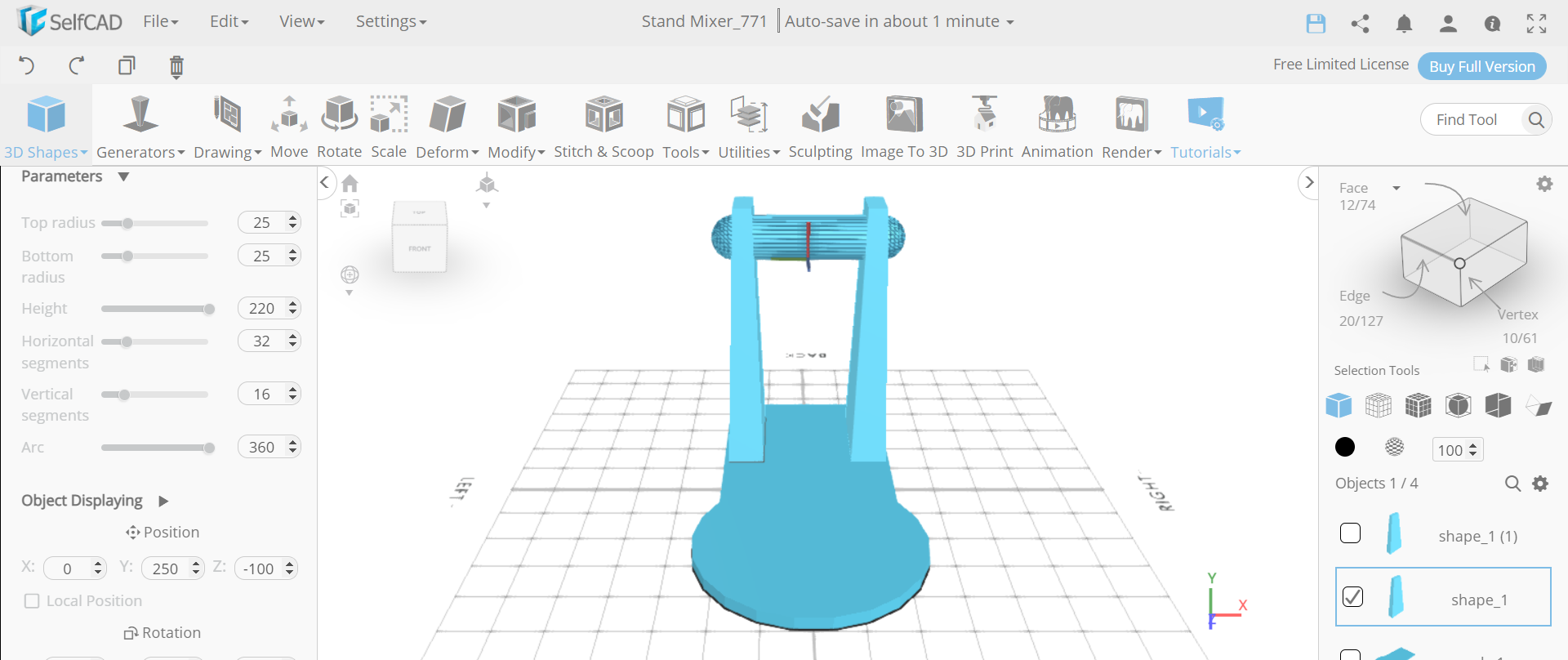Click the info icon
Screen dimensions: 1568x660
(1492, 24)
